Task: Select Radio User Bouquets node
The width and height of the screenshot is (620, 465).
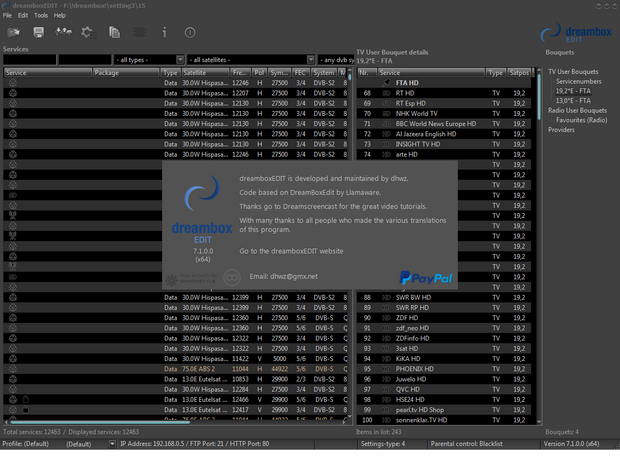Action: (577, 110)
